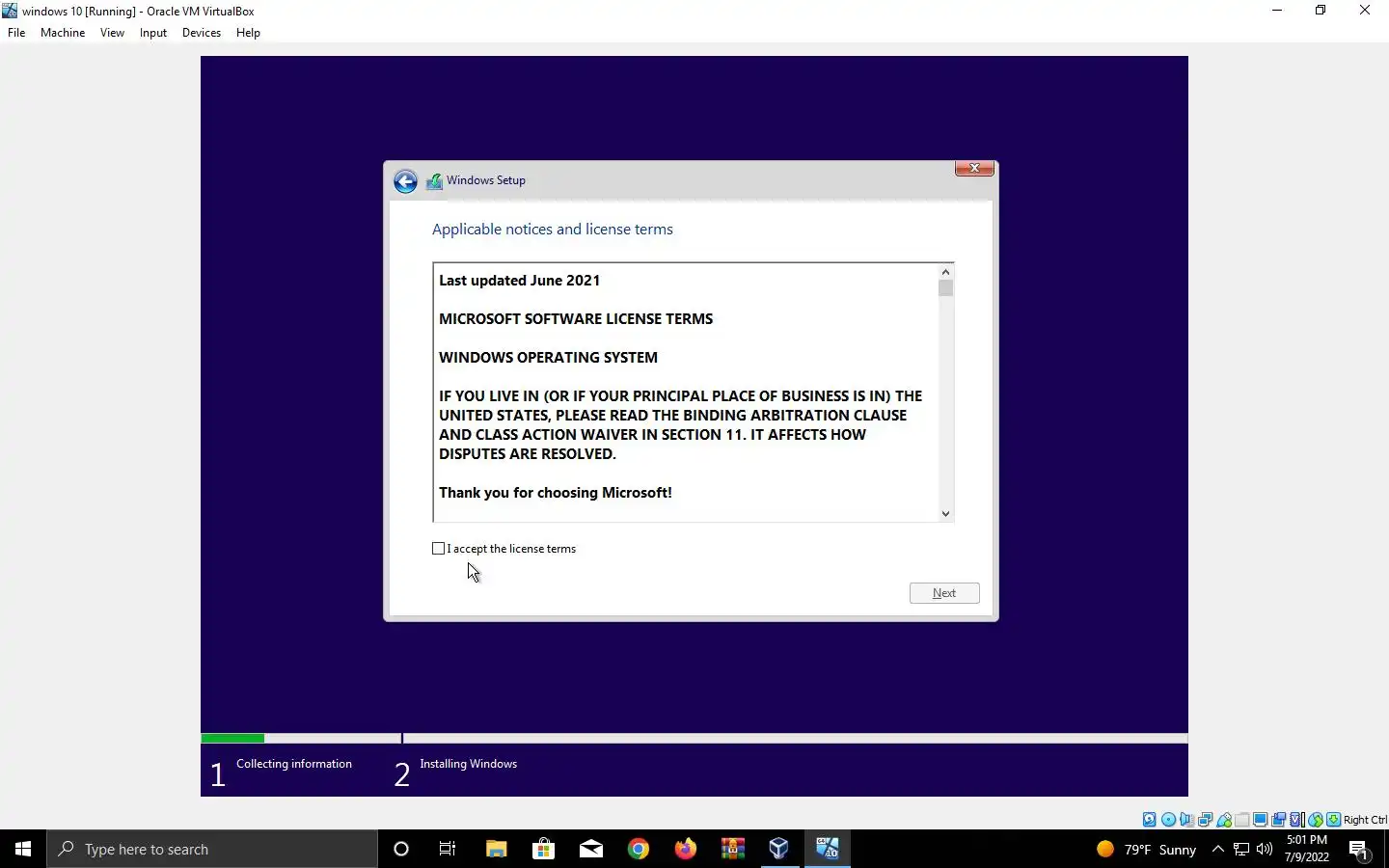
Task: Click the license text scroll-up arrow
Action: [x=945, y=272]
